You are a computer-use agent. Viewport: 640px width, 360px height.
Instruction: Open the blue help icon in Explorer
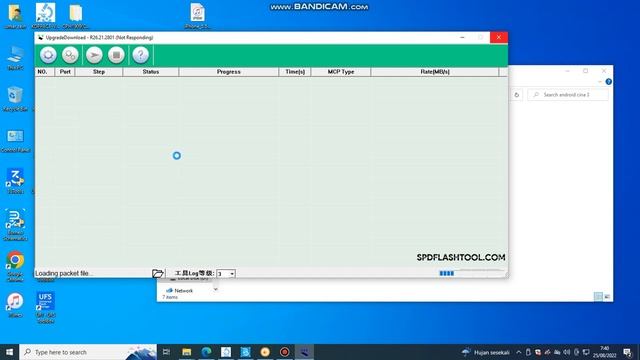(x=608, y=82)
